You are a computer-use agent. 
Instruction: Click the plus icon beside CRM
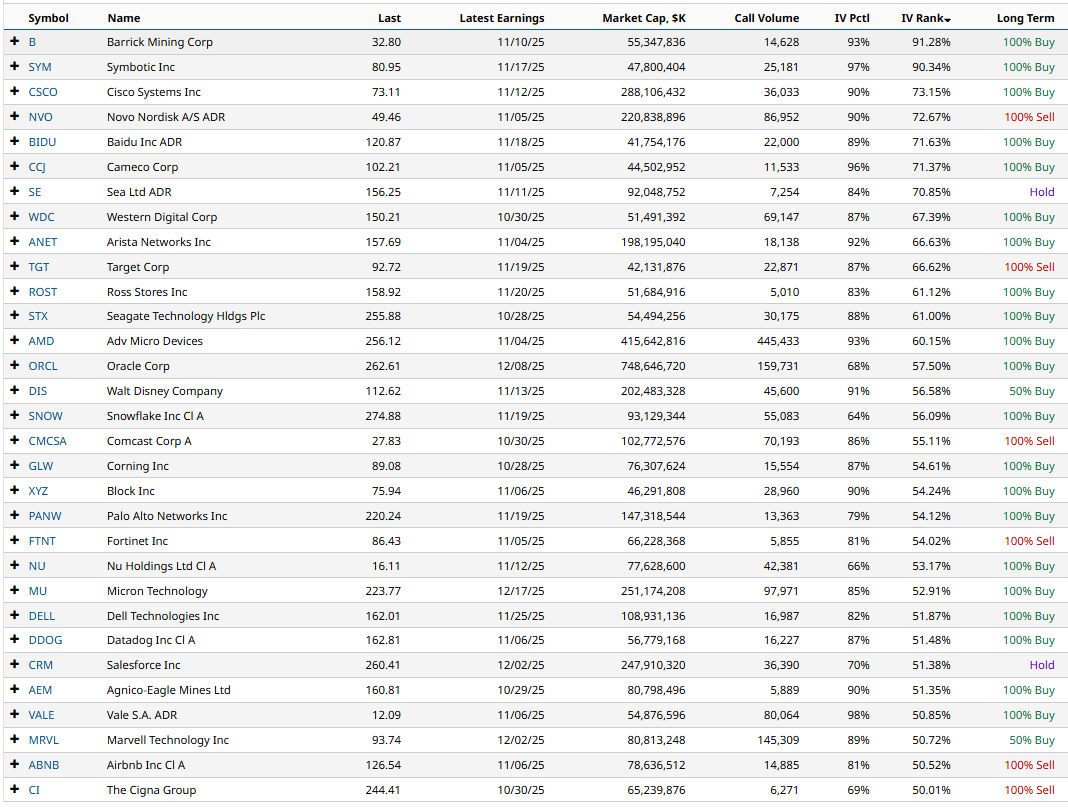tap(14, 664)
